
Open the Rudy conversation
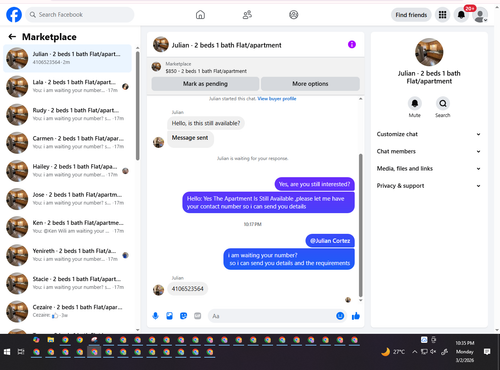point(67,114)
